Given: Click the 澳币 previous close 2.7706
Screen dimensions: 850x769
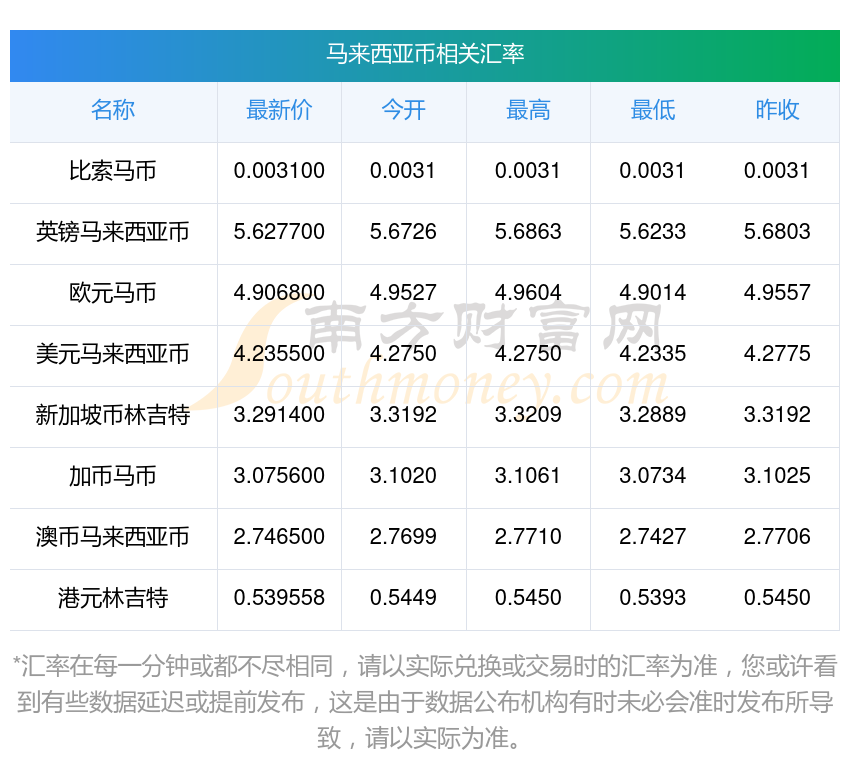Looking at the screenshot, I should tap(777, 537).
